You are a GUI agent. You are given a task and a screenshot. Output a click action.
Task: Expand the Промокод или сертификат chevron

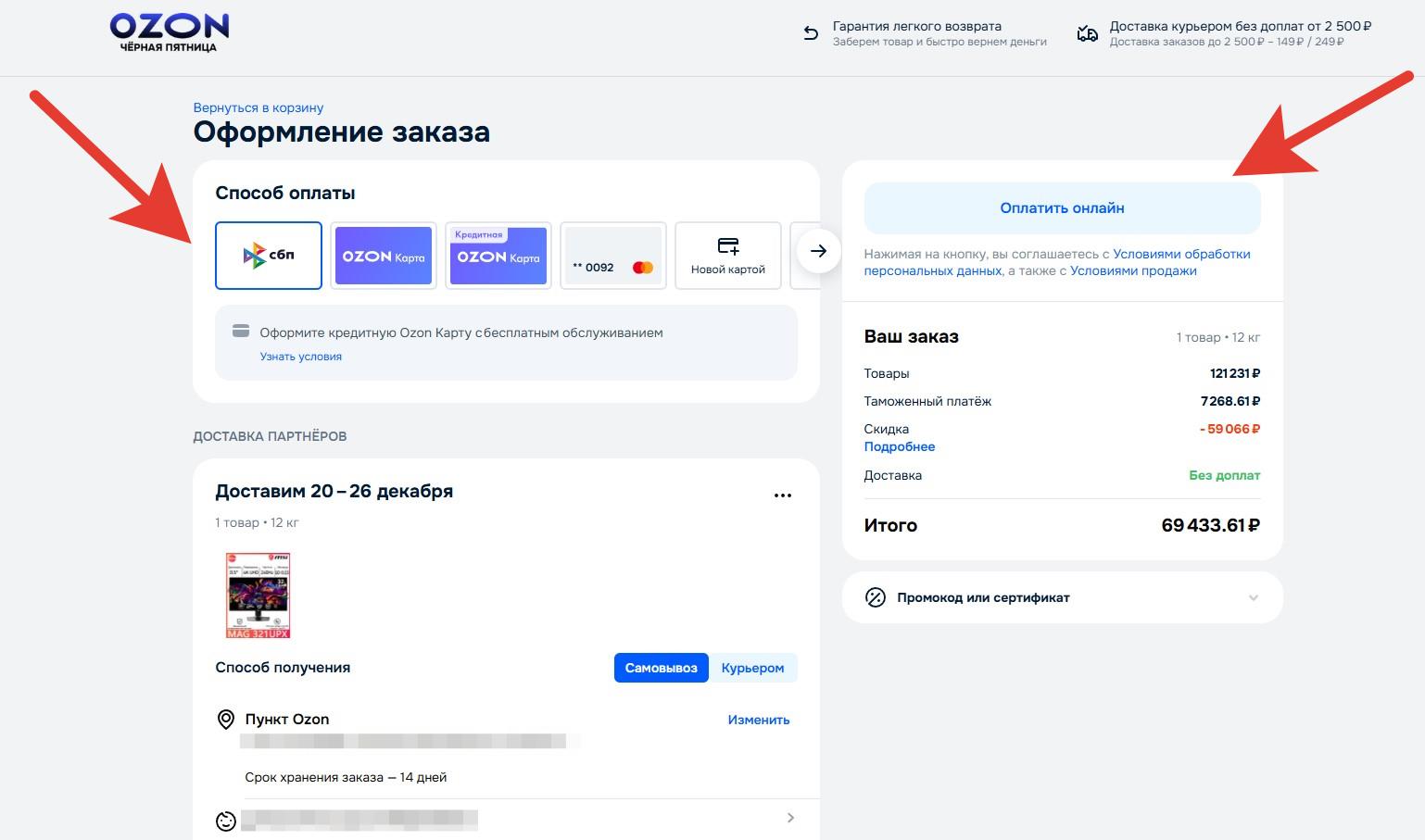(1254, 597)
